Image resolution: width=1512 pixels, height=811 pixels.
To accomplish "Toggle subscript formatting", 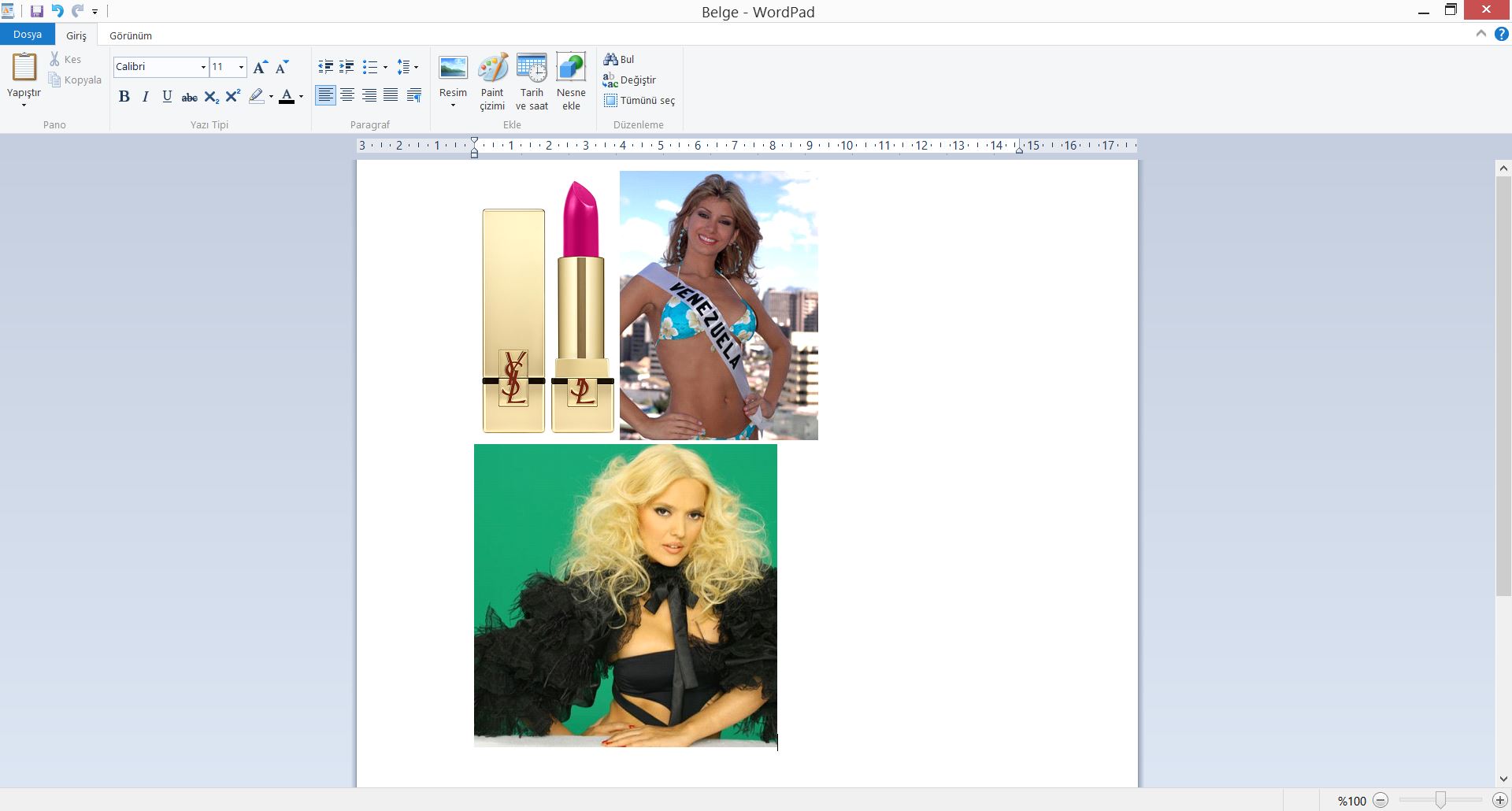I will point(211,97).
